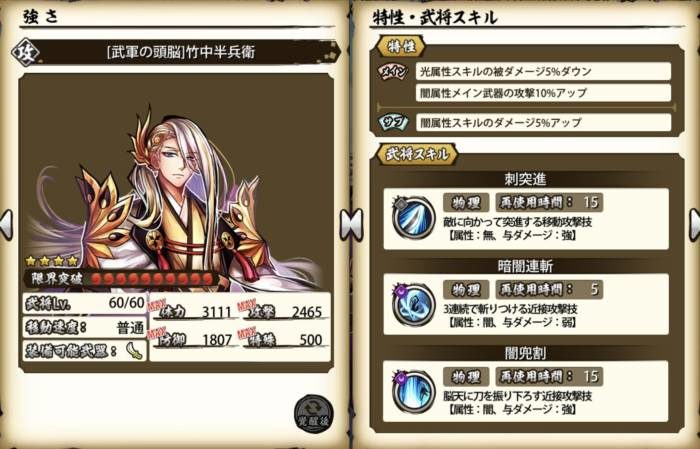Open the 武将スキル section header
Image resolution: width=700 pixels, height=449 pixels.
point(417,154)
